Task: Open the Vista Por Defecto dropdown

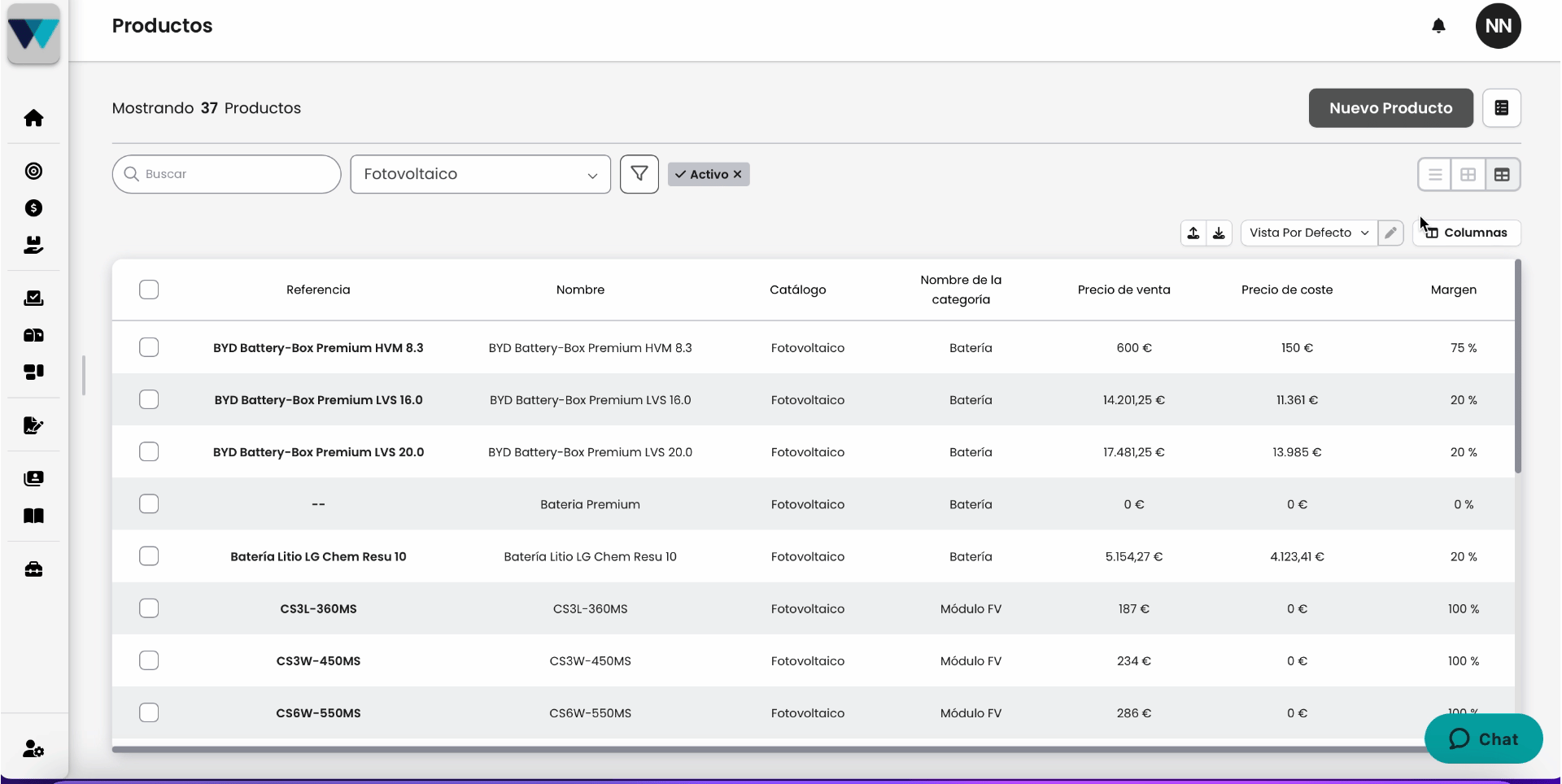Action: coord(1309,233)
